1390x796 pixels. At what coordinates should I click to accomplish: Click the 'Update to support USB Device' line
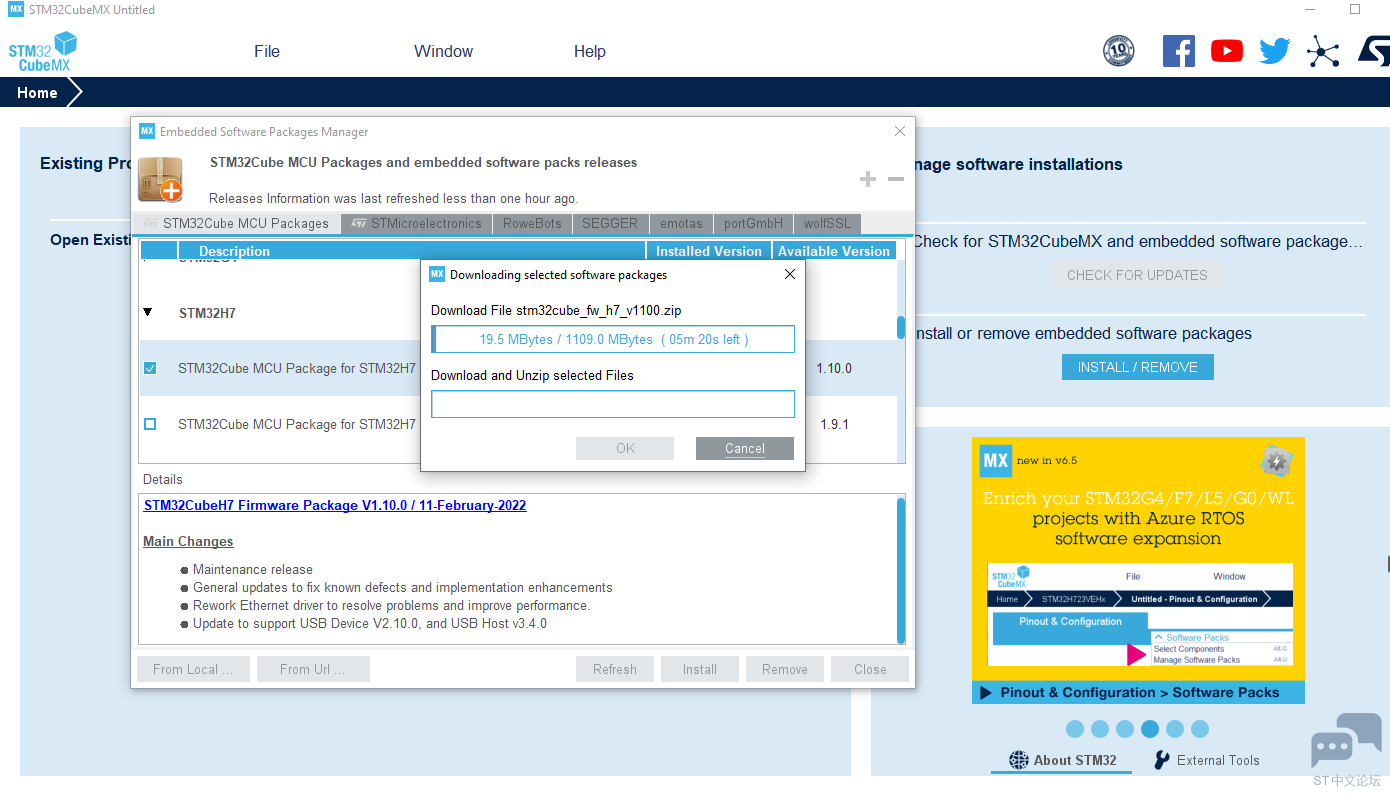[x=370, y=623]
